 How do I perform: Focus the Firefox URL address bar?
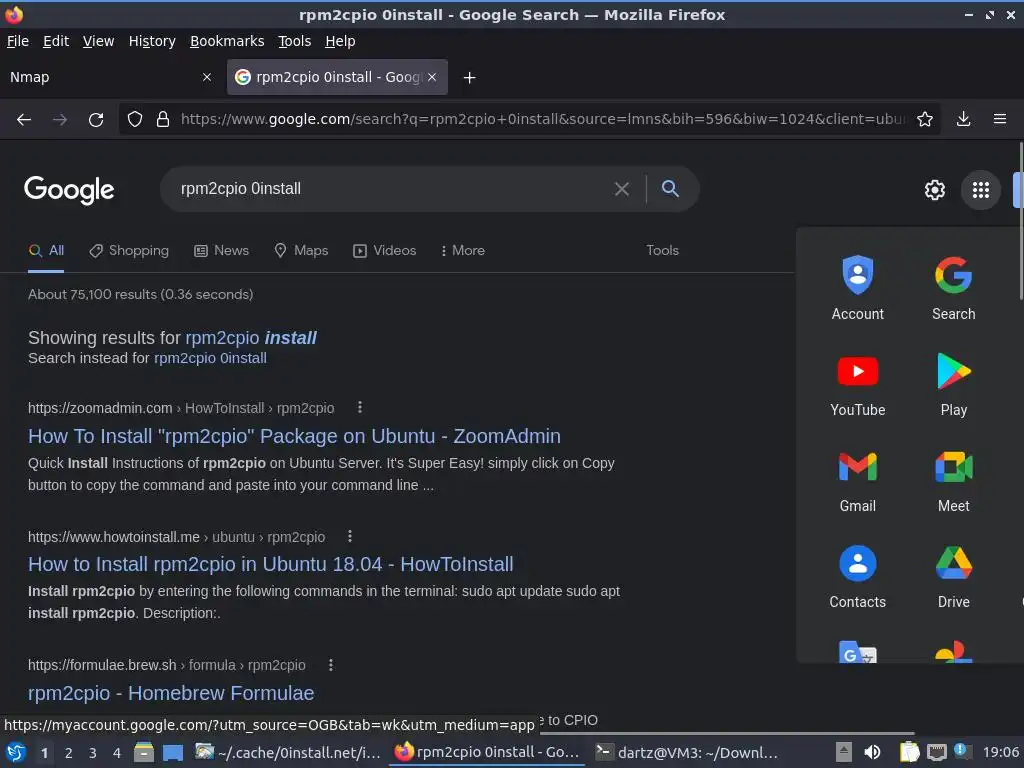click(x=542, y=120)
